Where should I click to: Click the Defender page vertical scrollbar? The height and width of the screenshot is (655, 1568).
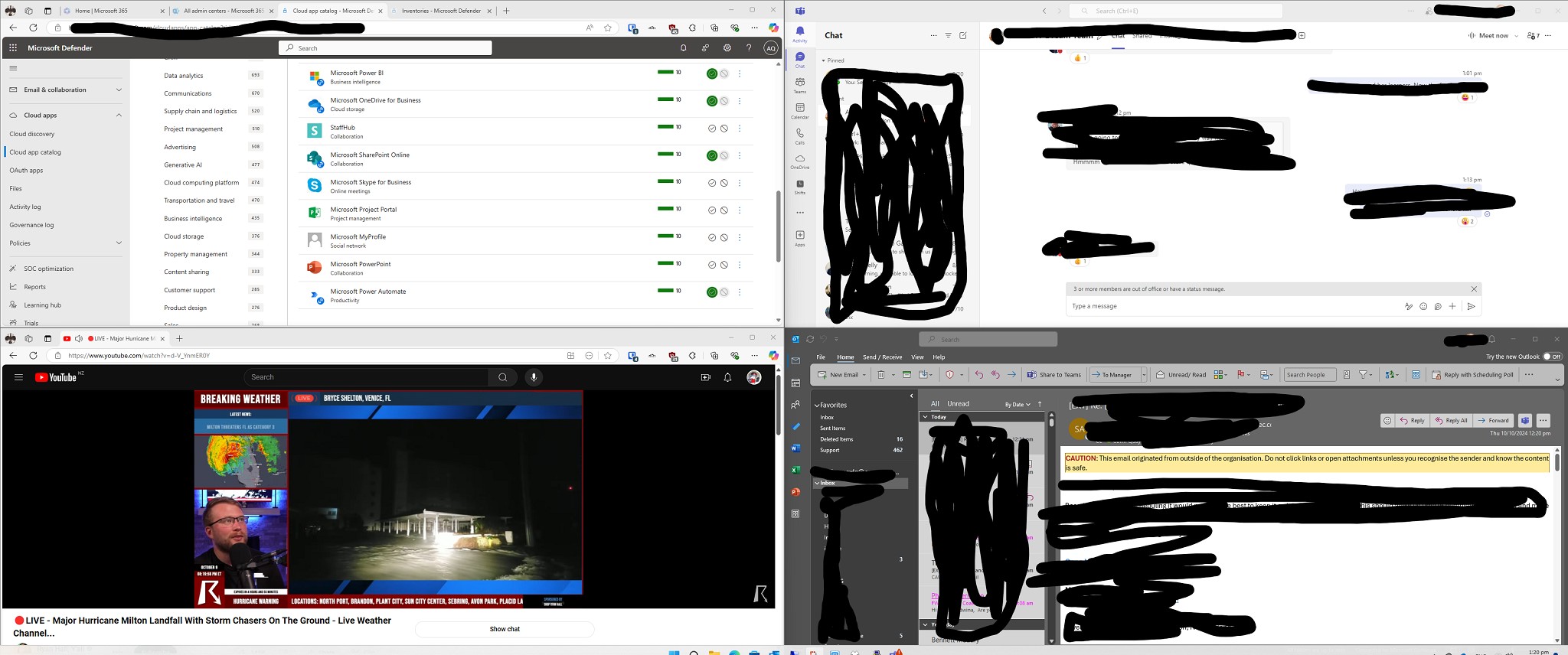click(779, 226)
